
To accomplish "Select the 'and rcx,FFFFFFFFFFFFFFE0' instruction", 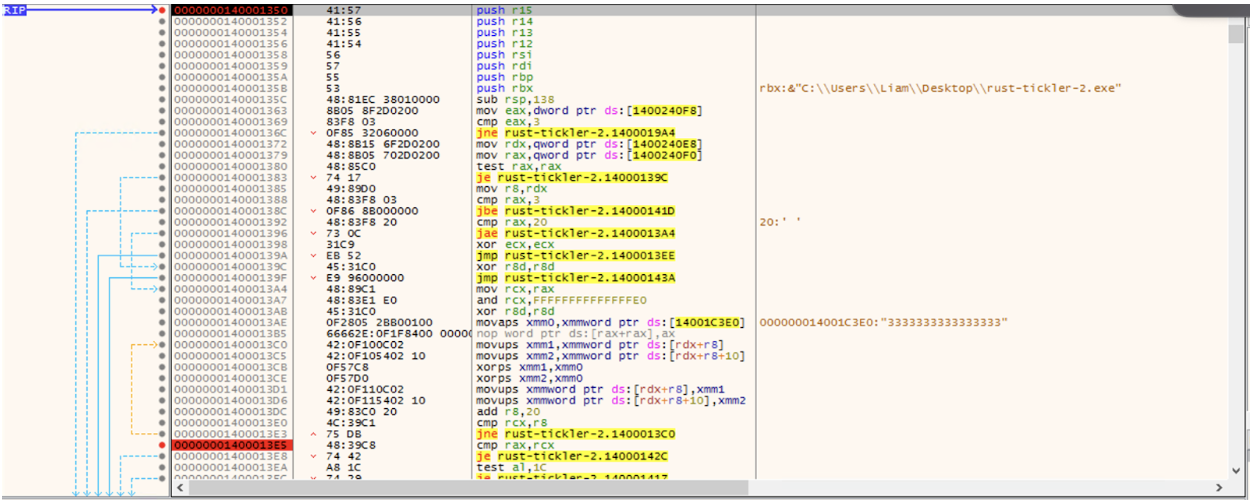I will [x=561, y=301].
